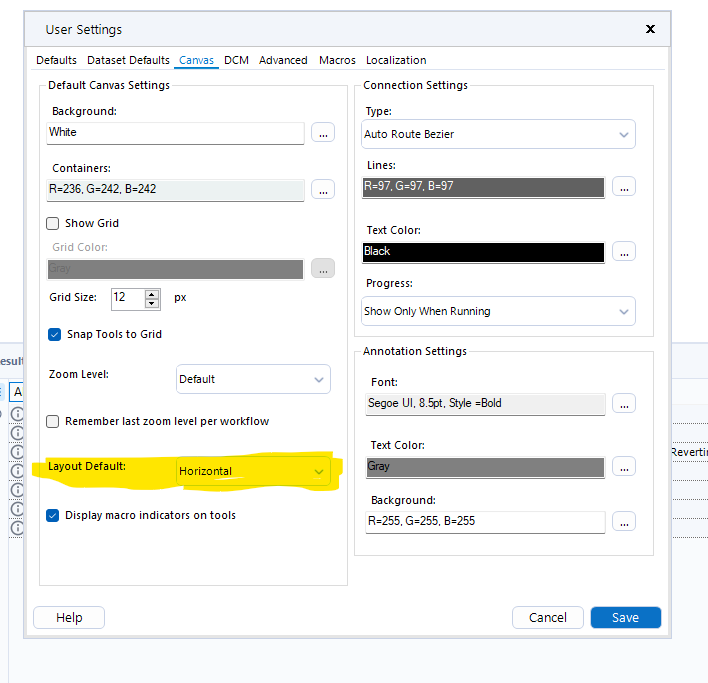Enable the Show Grid checkbox
The image size is (708, 683).
(53, 223)
